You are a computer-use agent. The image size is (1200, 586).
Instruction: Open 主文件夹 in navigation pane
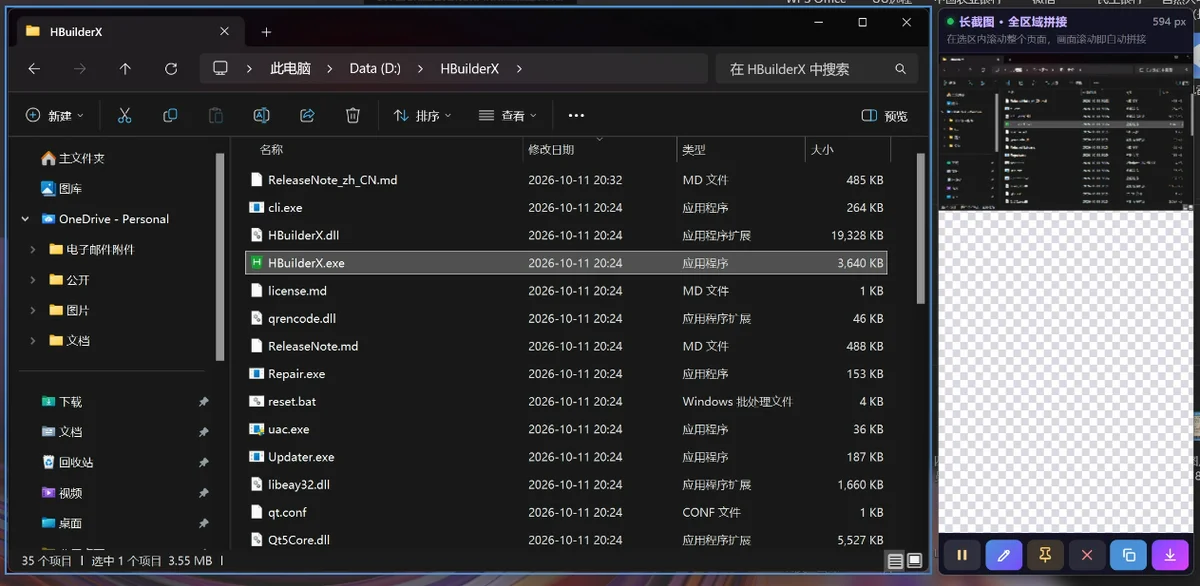coord(73,158)
